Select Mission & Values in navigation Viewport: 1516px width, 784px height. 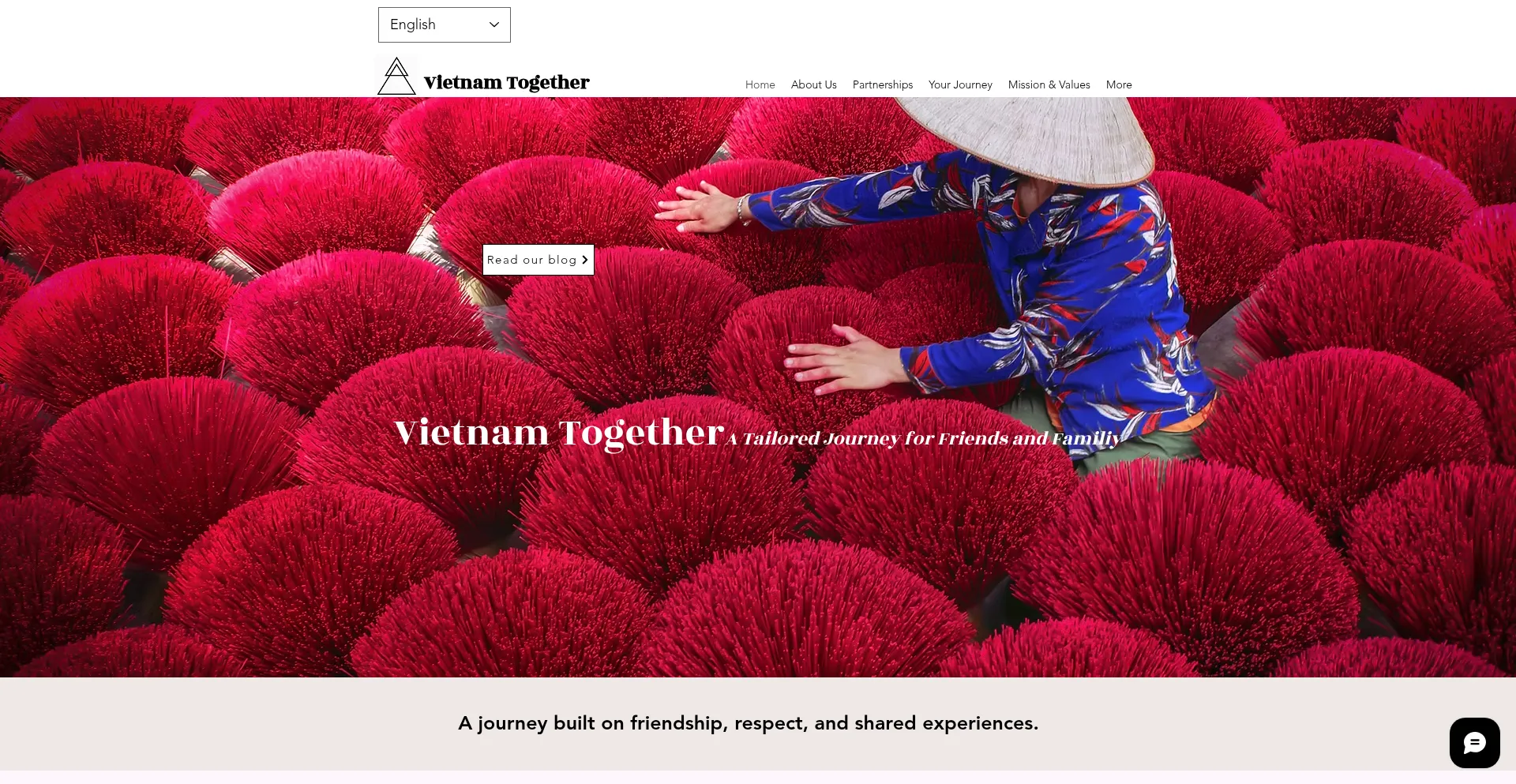click(x=1049, y=84)
